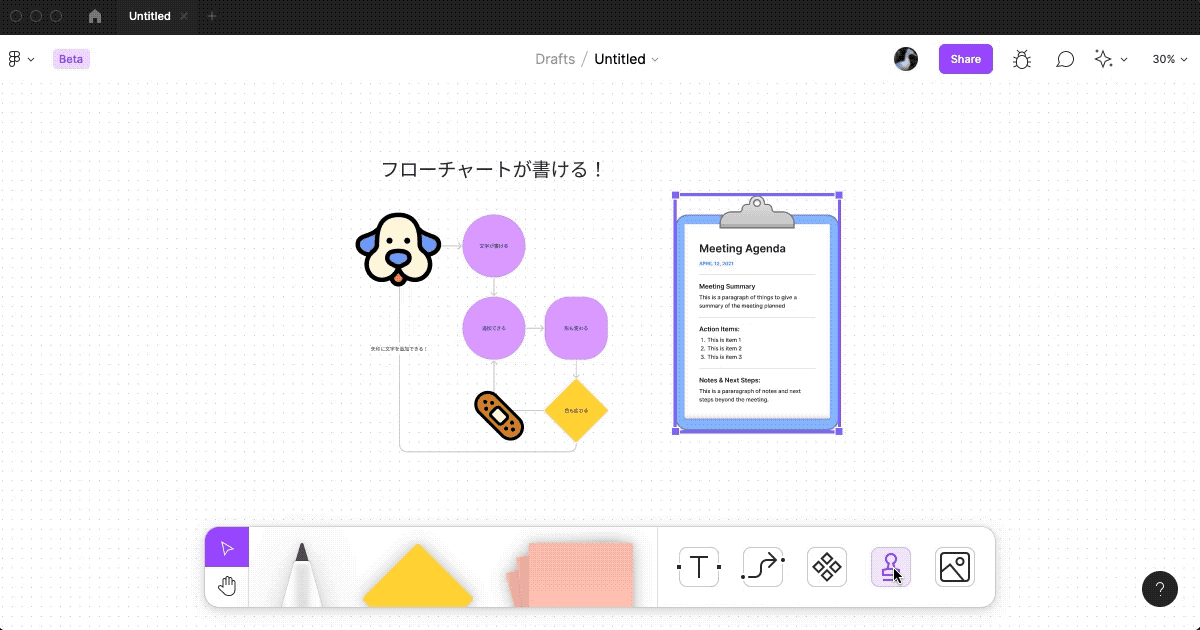Expand the Figma main menu
The height and width of the screenshot is (630, 1200).
pos(21,59)
